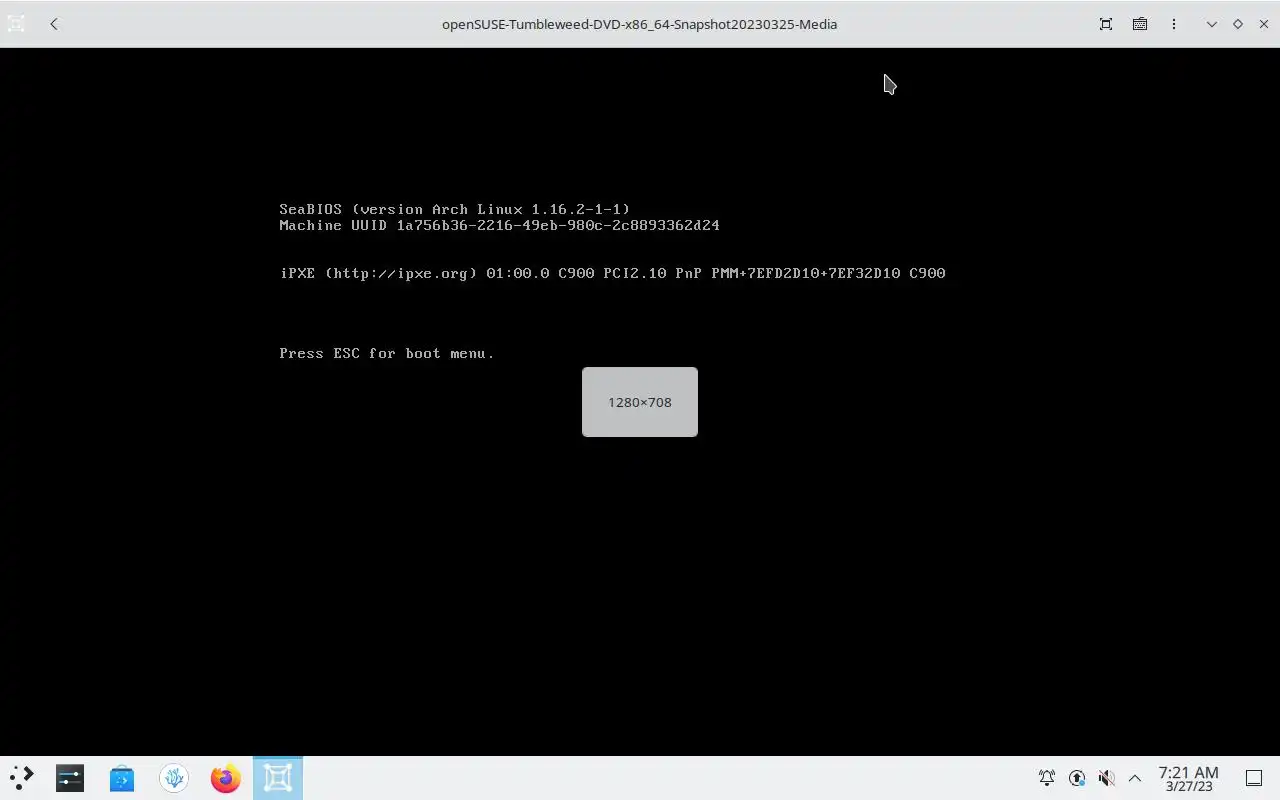Open the keyboard shortcuts sender button
1280x800 pixels.
[1140, 24]
